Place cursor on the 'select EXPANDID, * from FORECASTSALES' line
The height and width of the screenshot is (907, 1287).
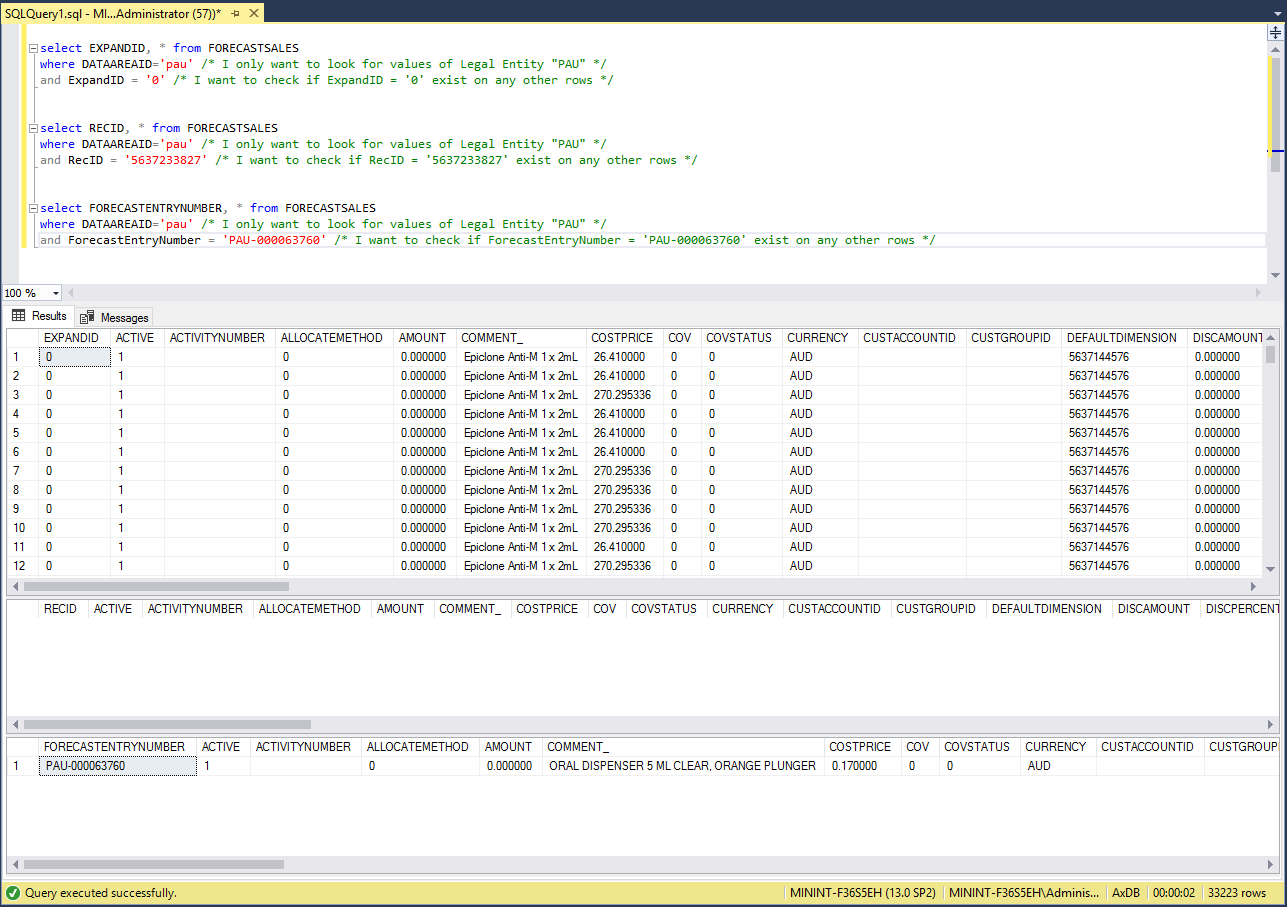[x=169, y=48]
